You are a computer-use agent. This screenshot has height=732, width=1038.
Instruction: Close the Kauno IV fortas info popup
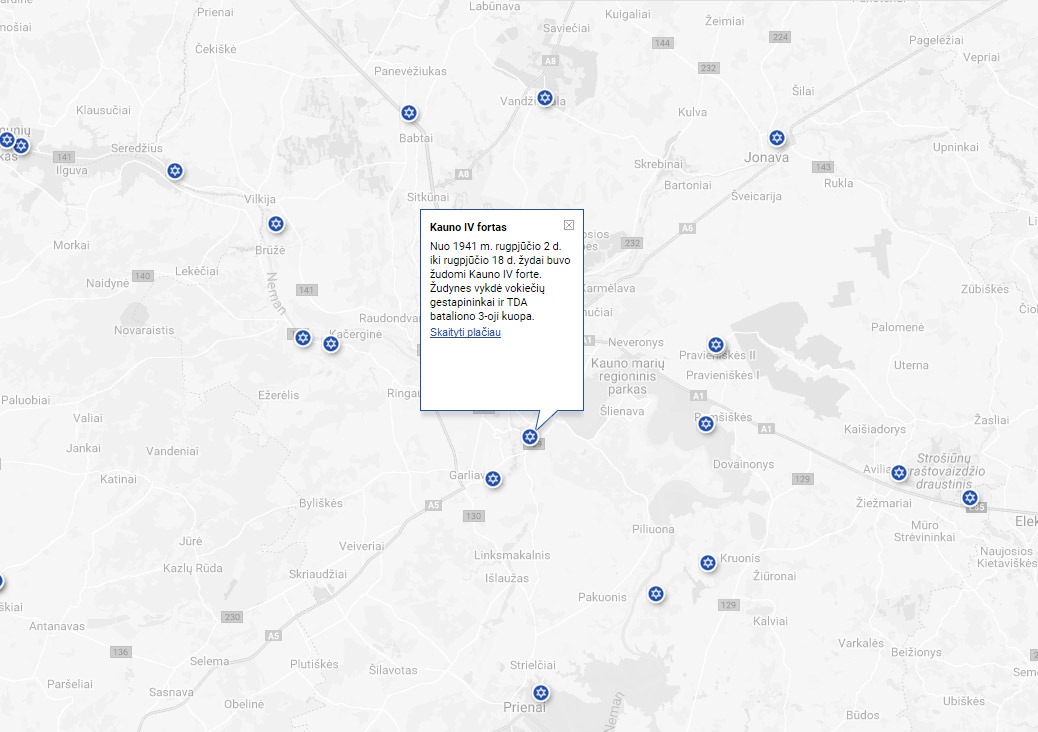coord(569,225)
